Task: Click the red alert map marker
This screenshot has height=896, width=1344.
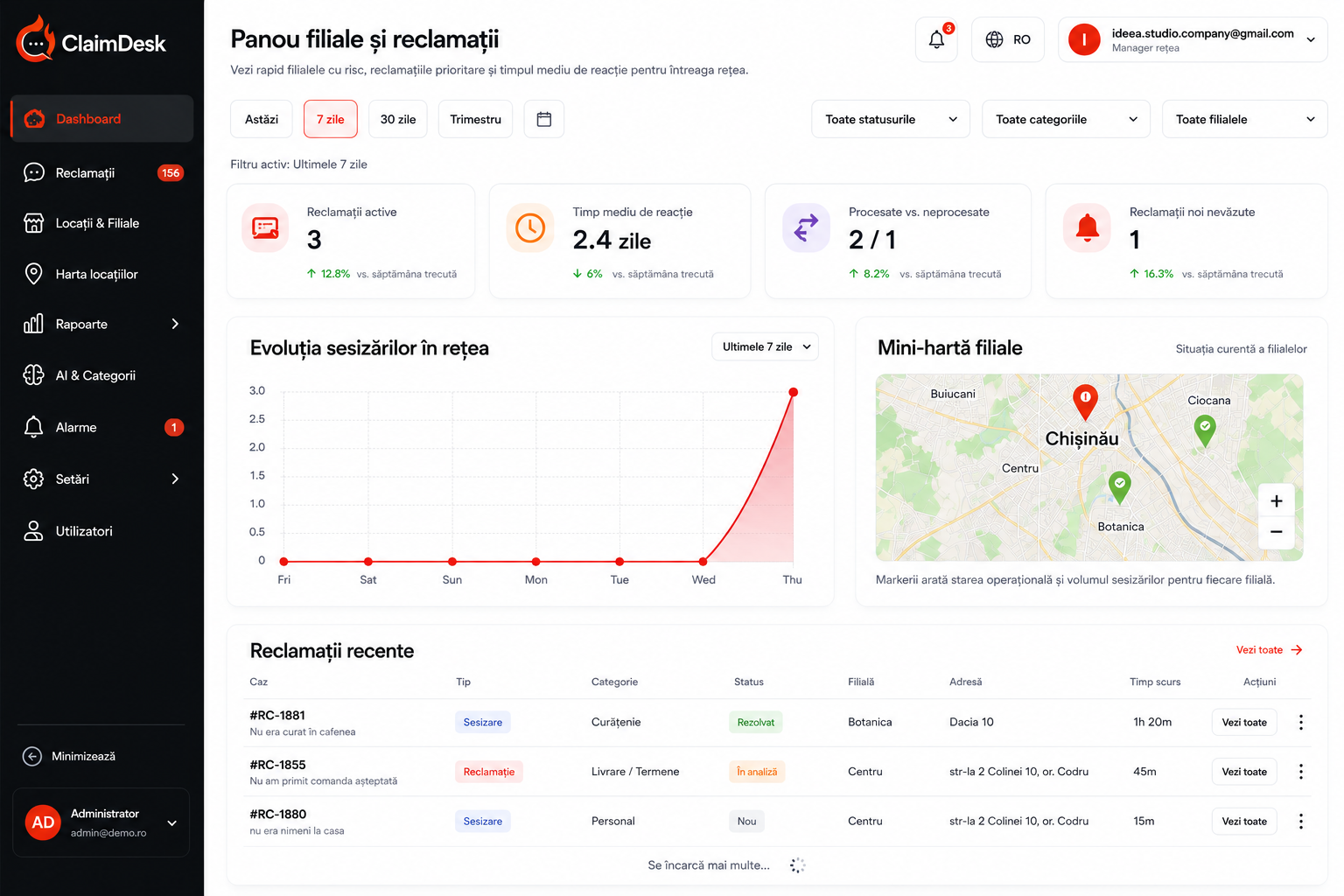Action: tap(1085, 402)
